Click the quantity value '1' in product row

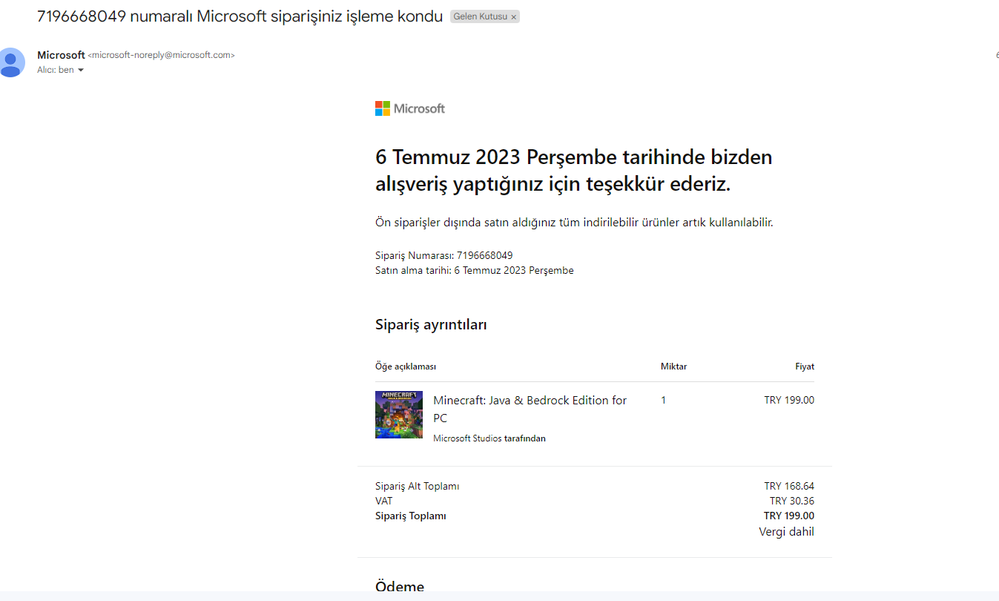(663, 400)
